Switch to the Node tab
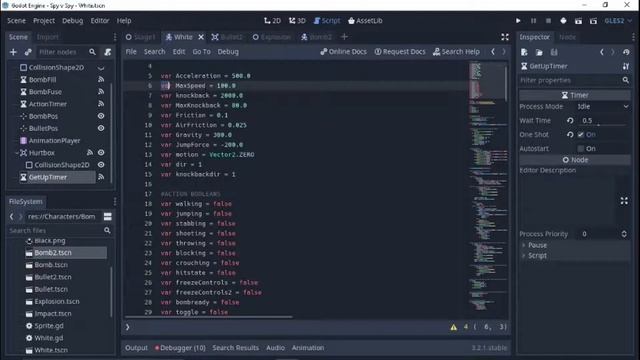The width and height of the screenshot is (640, 360). pos(567,37)
